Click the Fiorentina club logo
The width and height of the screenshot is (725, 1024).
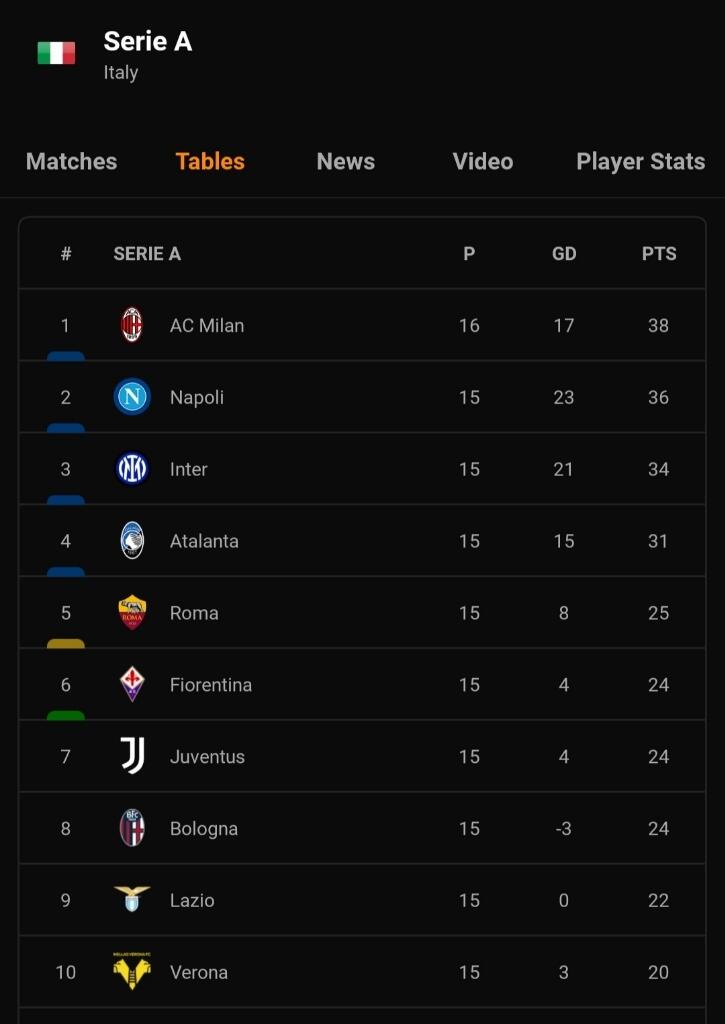[x=132, y=685]
